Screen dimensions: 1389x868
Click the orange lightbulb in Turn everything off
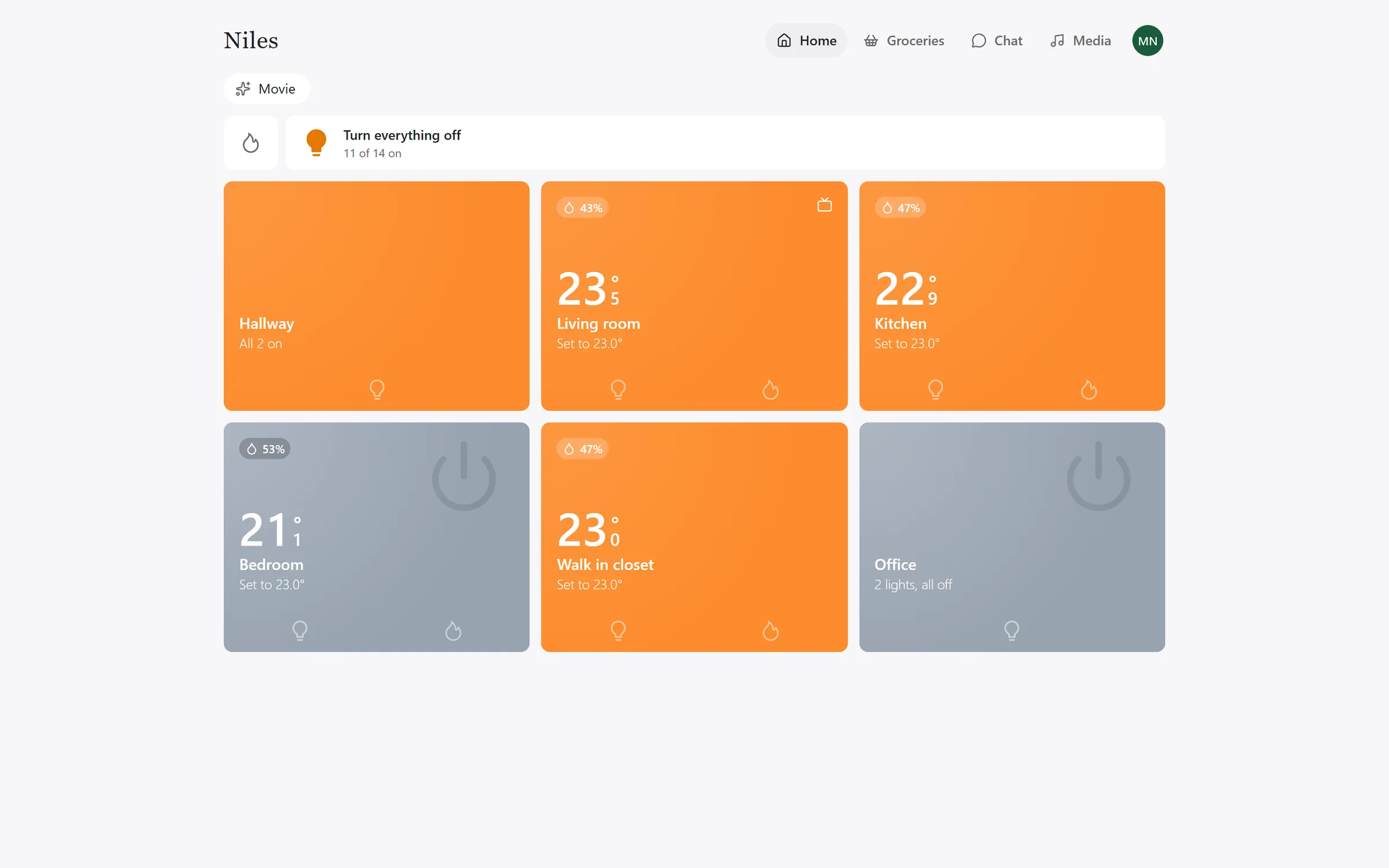[x=316, y=142]
